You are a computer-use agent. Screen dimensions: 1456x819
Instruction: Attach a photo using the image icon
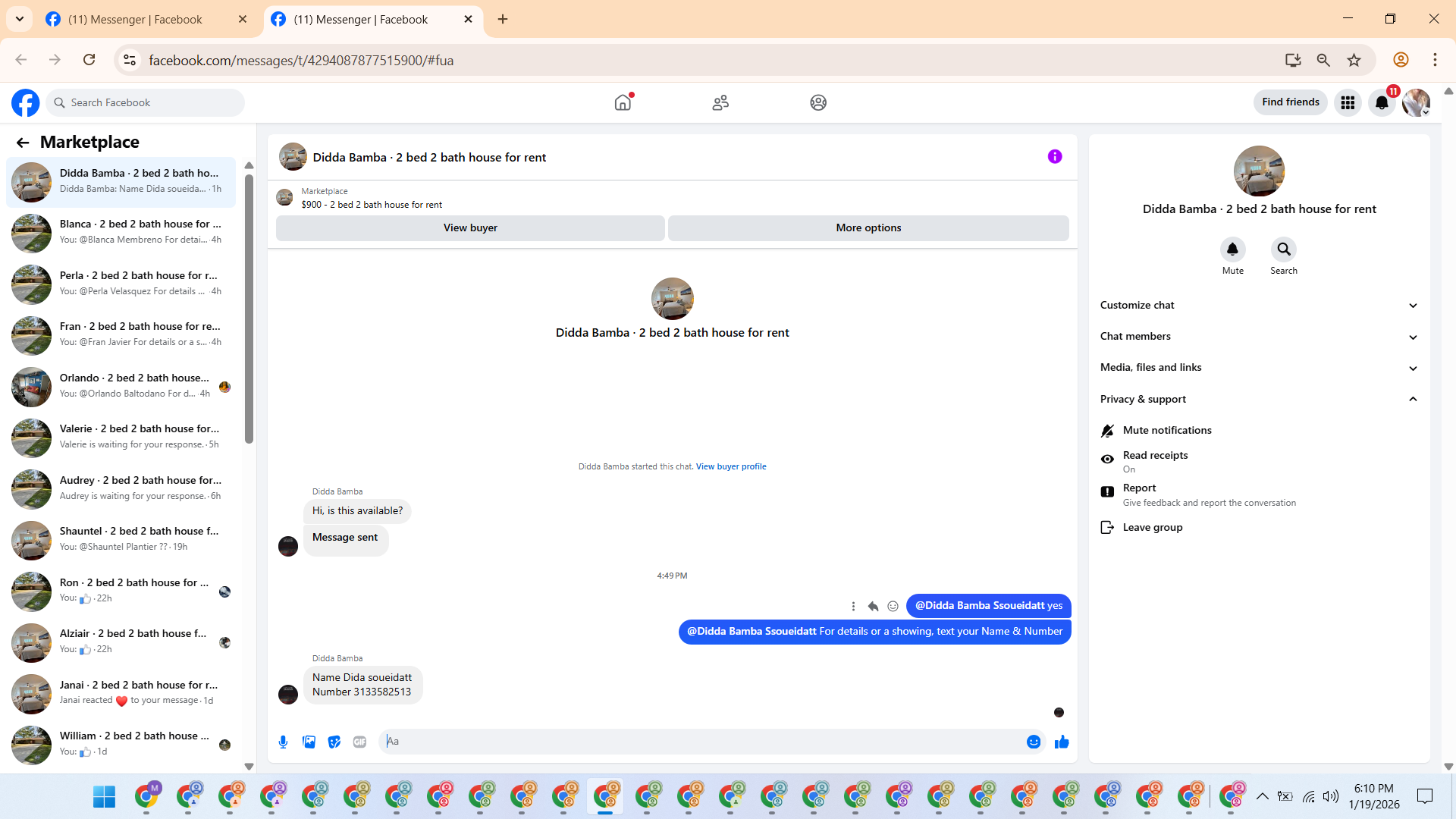[309, 742]
